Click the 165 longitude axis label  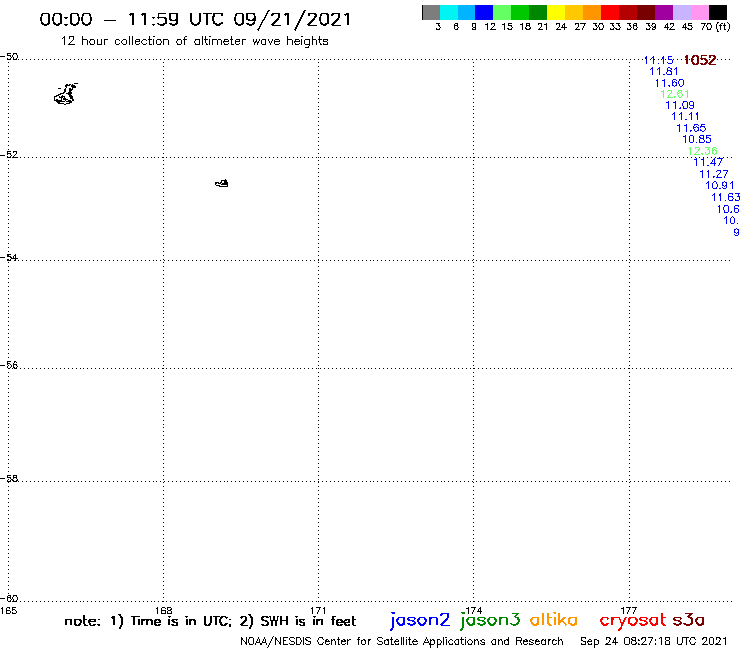pos(8,611)
